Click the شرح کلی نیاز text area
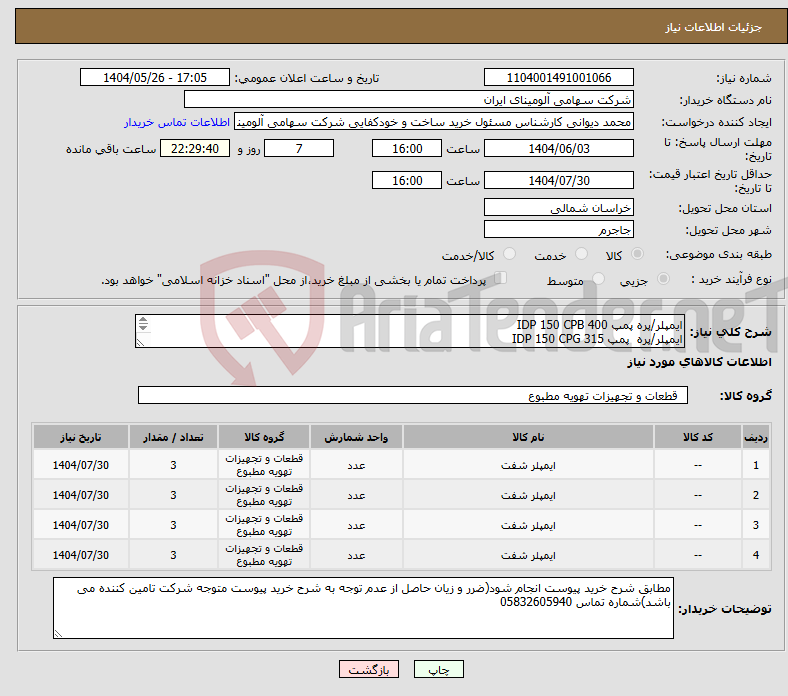 pyautogui.click(x=410, y=331)
